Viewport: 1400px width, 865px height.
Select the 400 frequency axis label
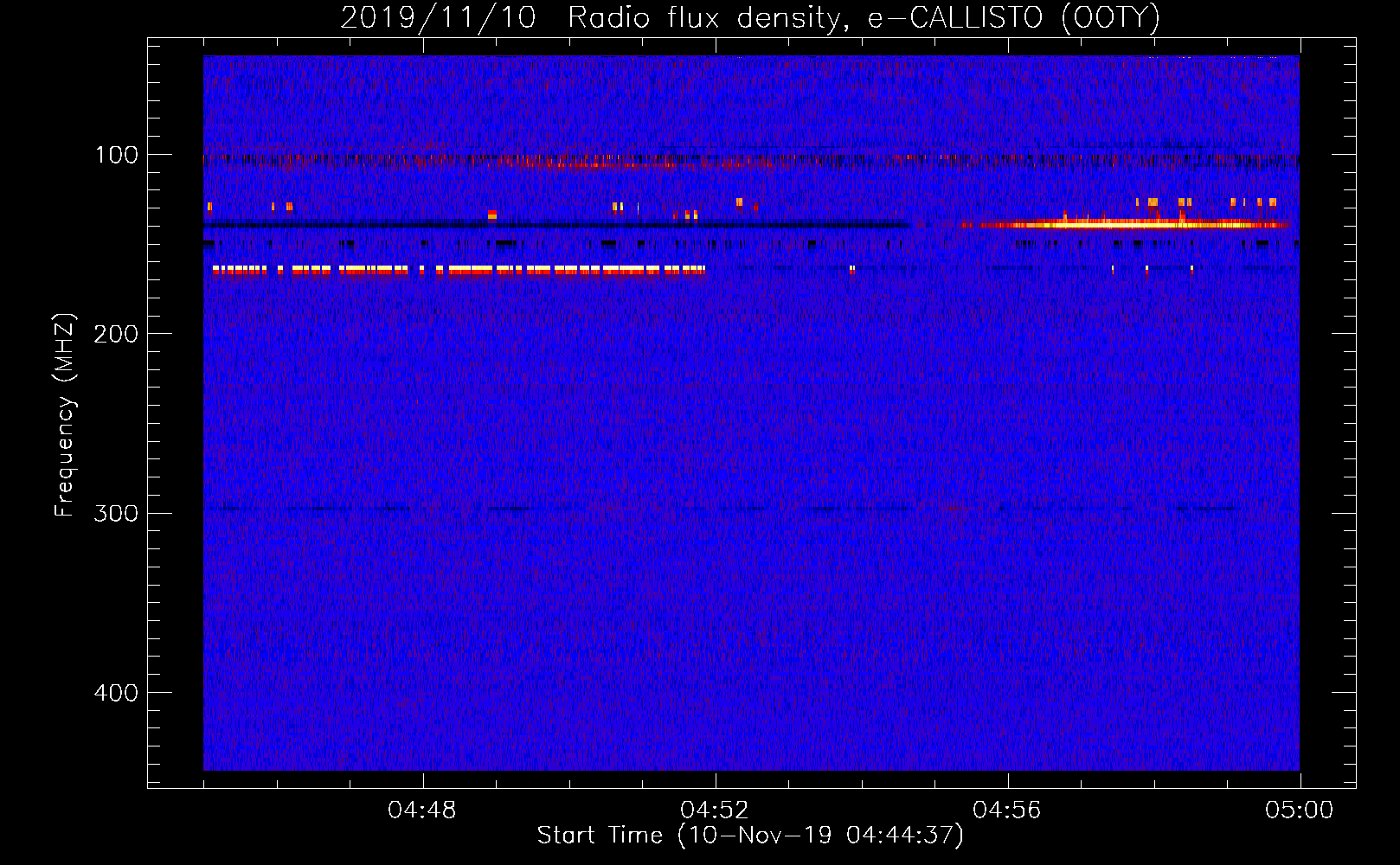click(x=116, y=693)
